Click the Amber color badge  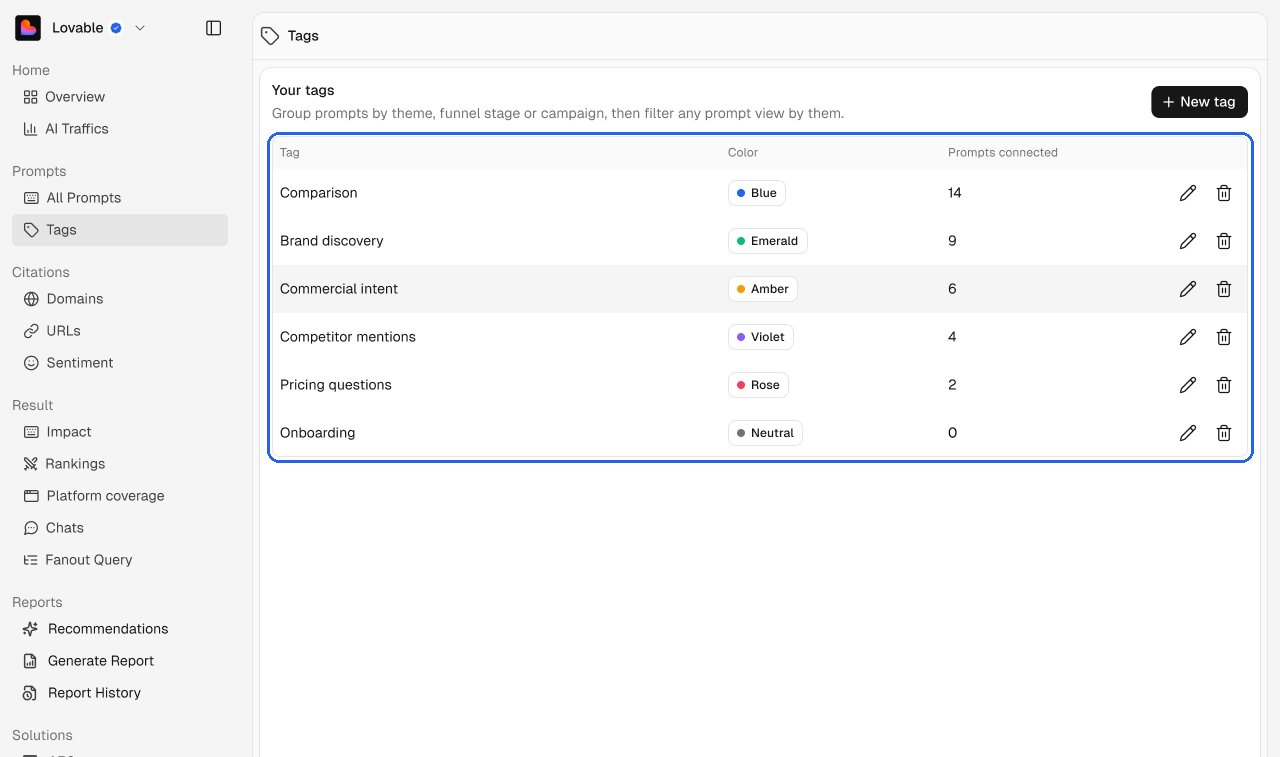tap(763, 289)
